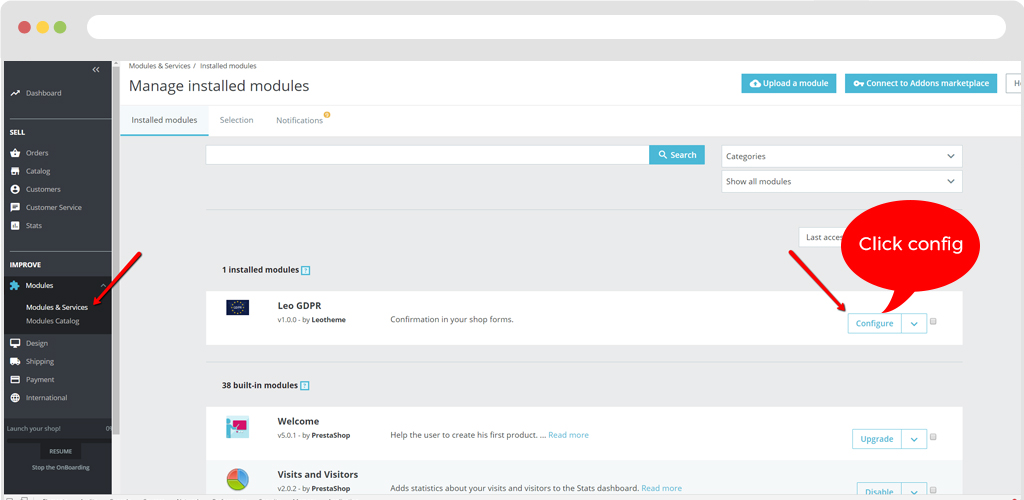Click Upload a module button
1024x500 pixels.
click(789, 84)
